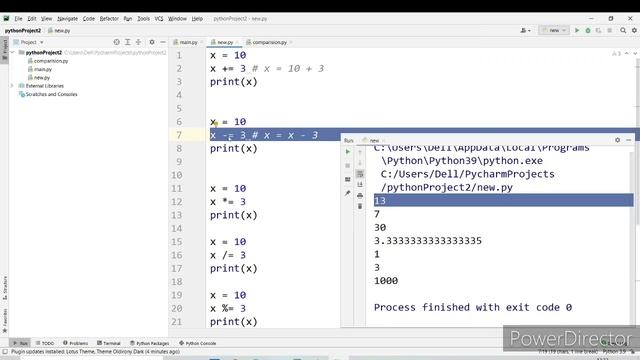Image resolution: width=640 pixels, height=360 pixels.
Task: Click Up the Stack Trace arrow
Action: tap(360, 152)
